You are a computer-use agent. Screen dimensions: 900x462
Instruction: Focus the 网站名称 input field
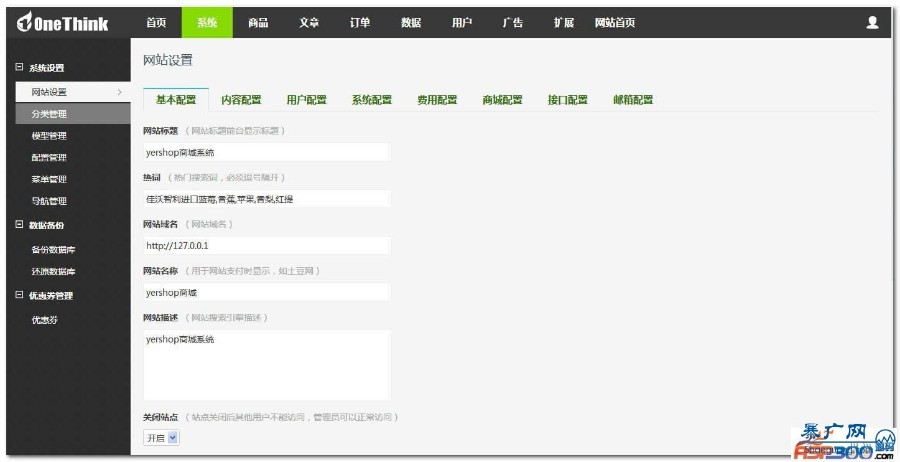[267, 292]
